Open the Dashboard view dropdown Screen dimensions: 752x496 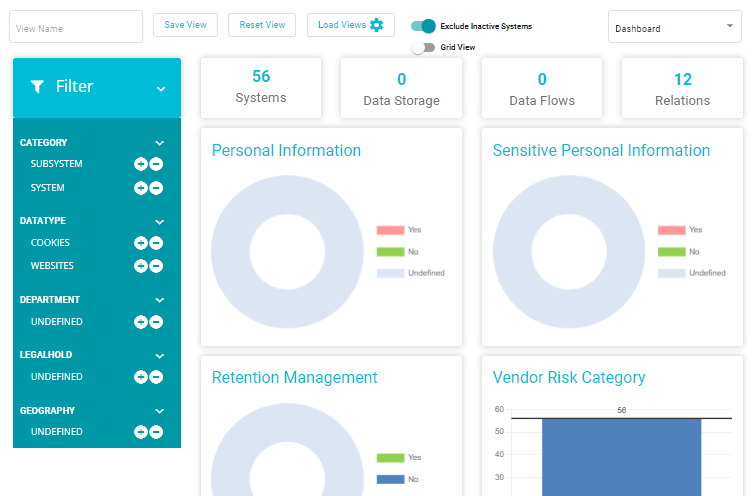(675, 27)
